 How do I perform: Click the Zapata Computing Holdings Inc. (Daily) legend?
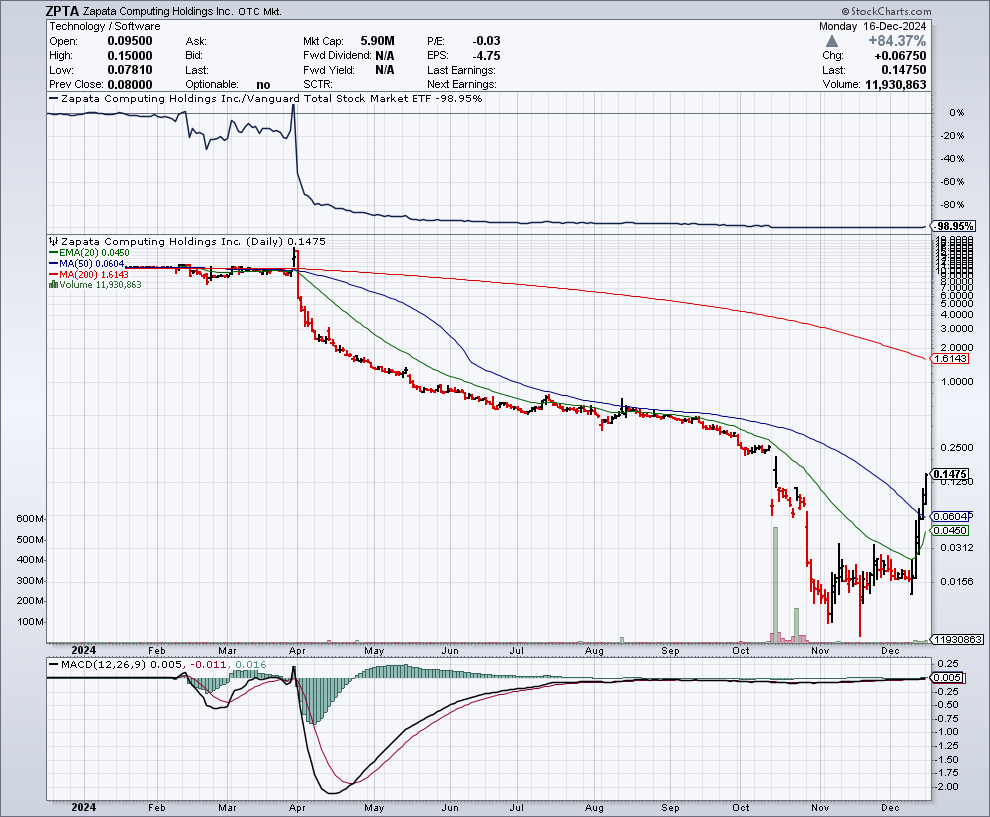point(187,241)
